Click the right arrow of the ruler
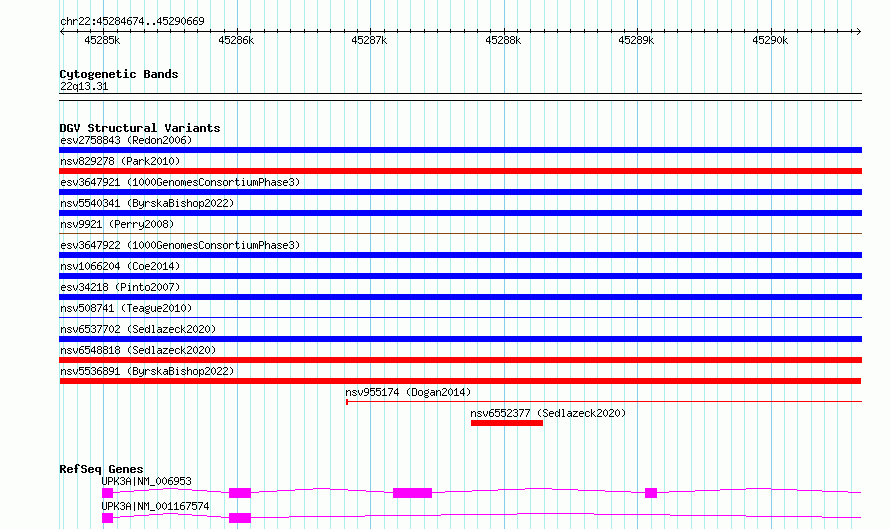This screenshot has width=890, height=529. pyautogui.click(x=859, y=32)
